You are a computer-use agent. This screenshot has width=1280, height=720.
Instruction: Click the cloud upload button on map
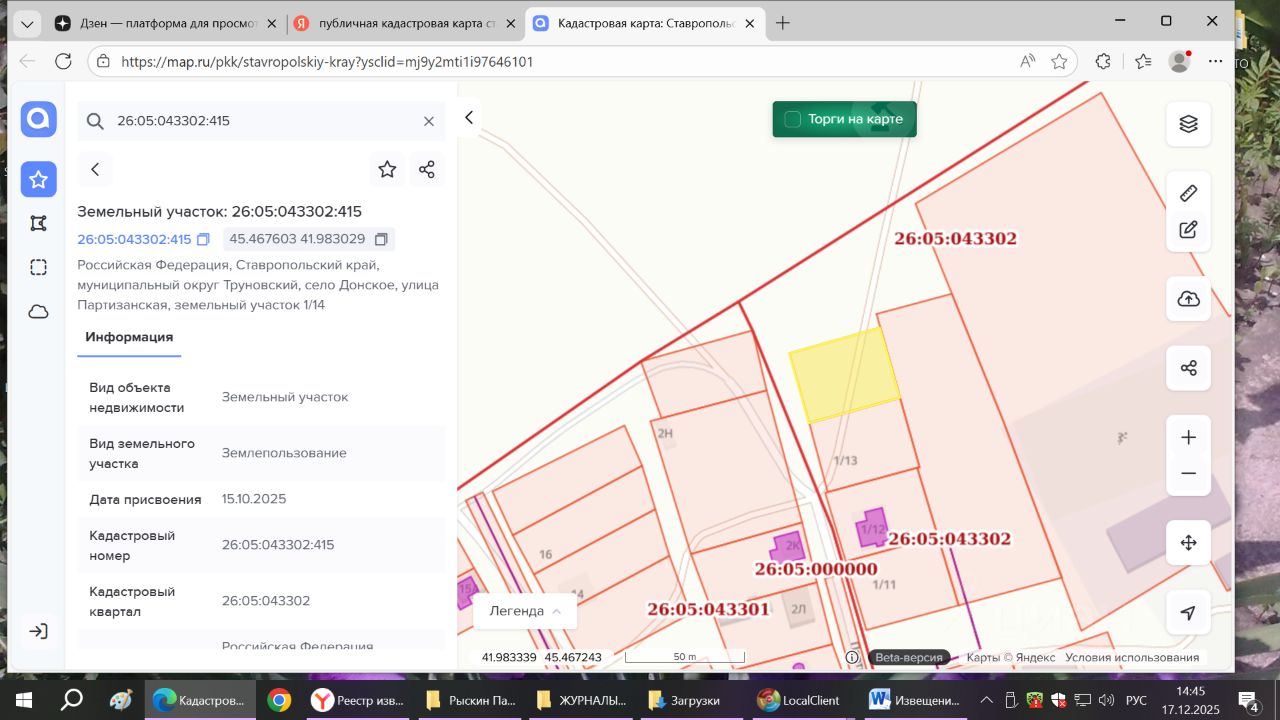pyautogui.click(x=1188, y=299)
